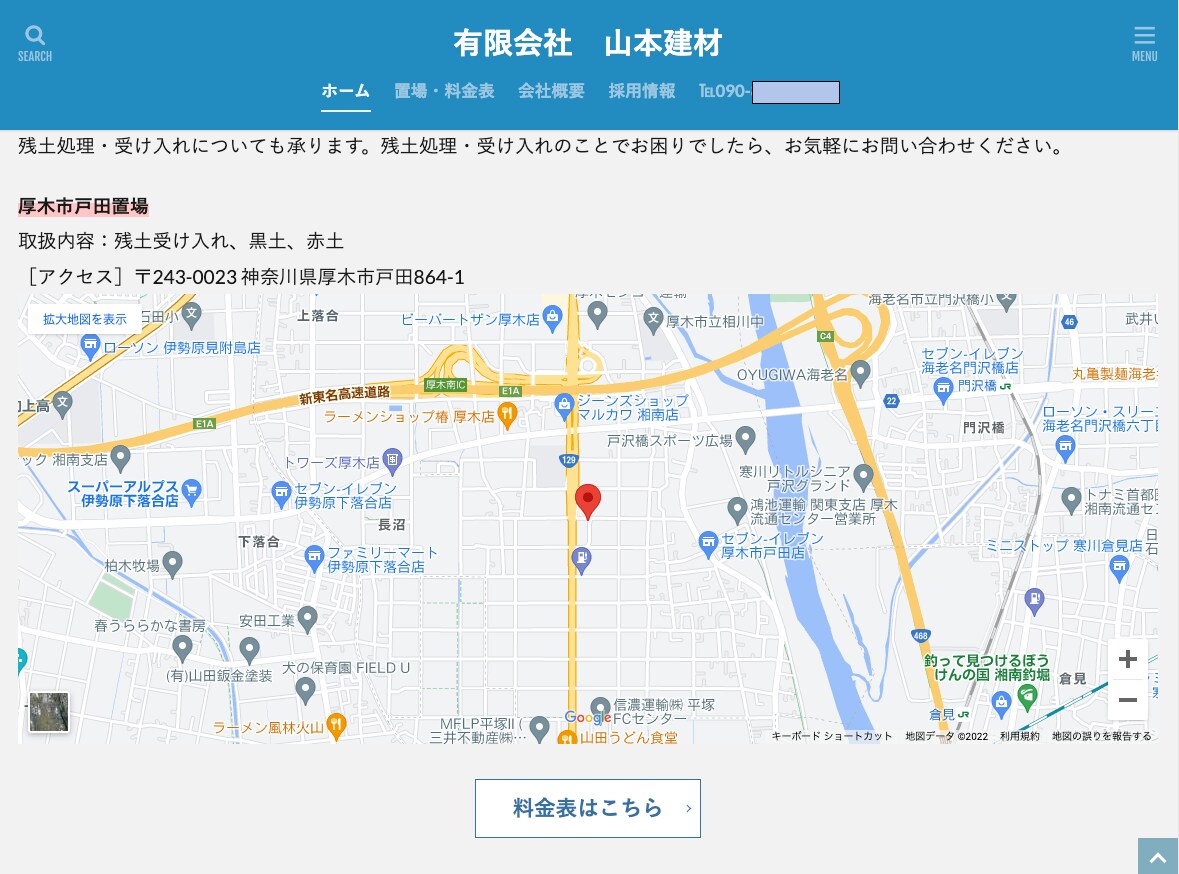
Task: Click 地図の誤りを報告する link
Action: pyautogui.click(x=1102, y=736)
